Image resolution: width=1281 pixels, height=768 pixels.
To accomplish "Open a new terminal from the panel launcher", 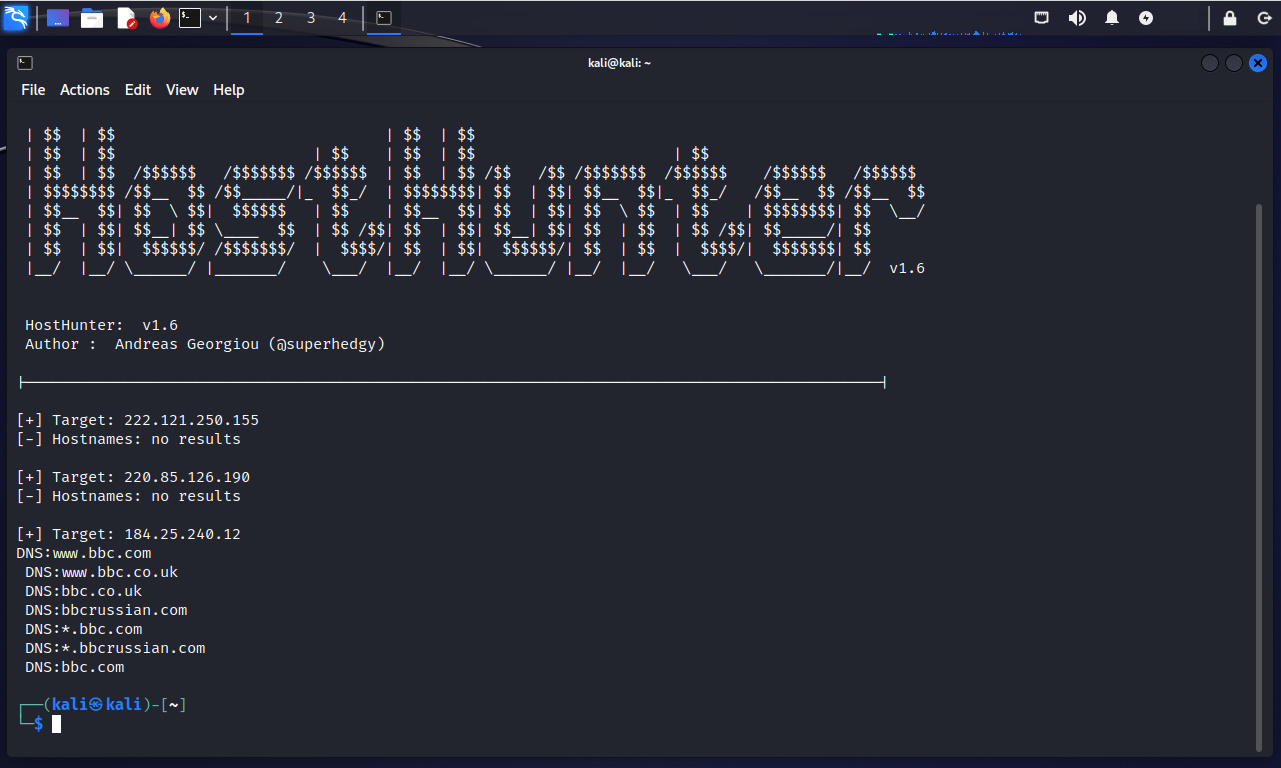I will pos(190,18).
